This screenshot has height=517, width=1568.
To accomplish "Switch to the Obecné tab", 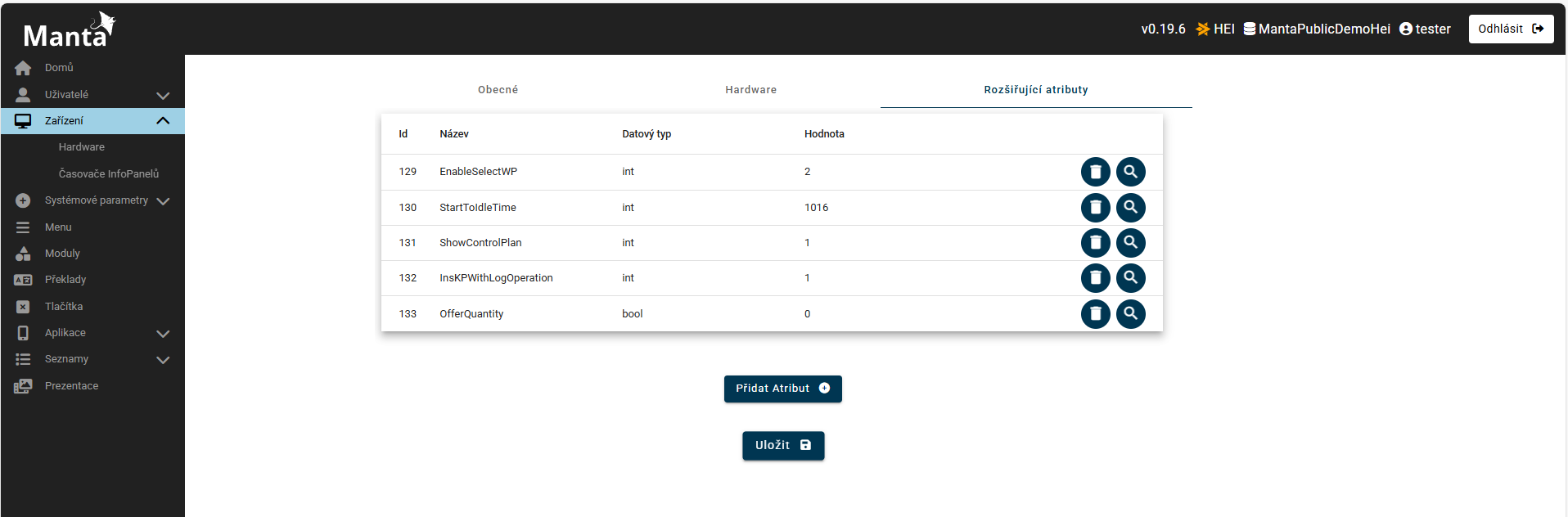I will tap(498, 90).
